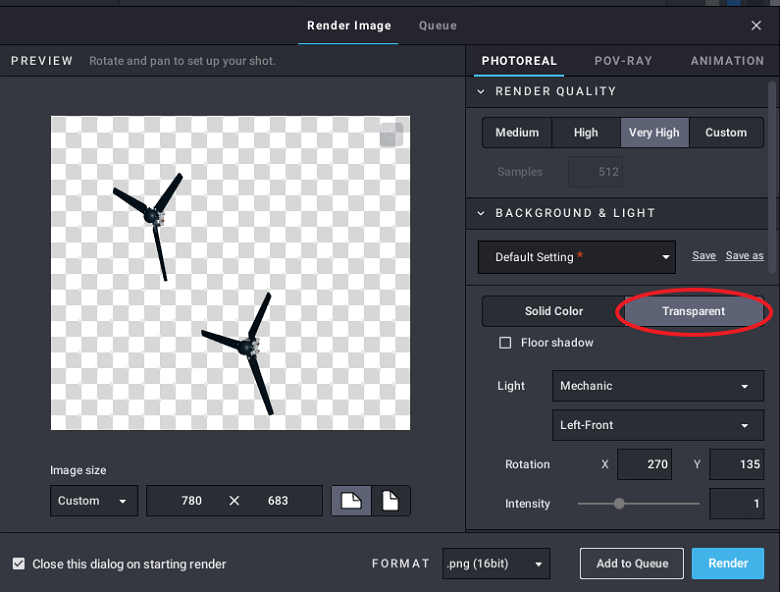This screenshot has width=780, height=592.
Task: Click the Rotation X field
Action: (645, 464)
